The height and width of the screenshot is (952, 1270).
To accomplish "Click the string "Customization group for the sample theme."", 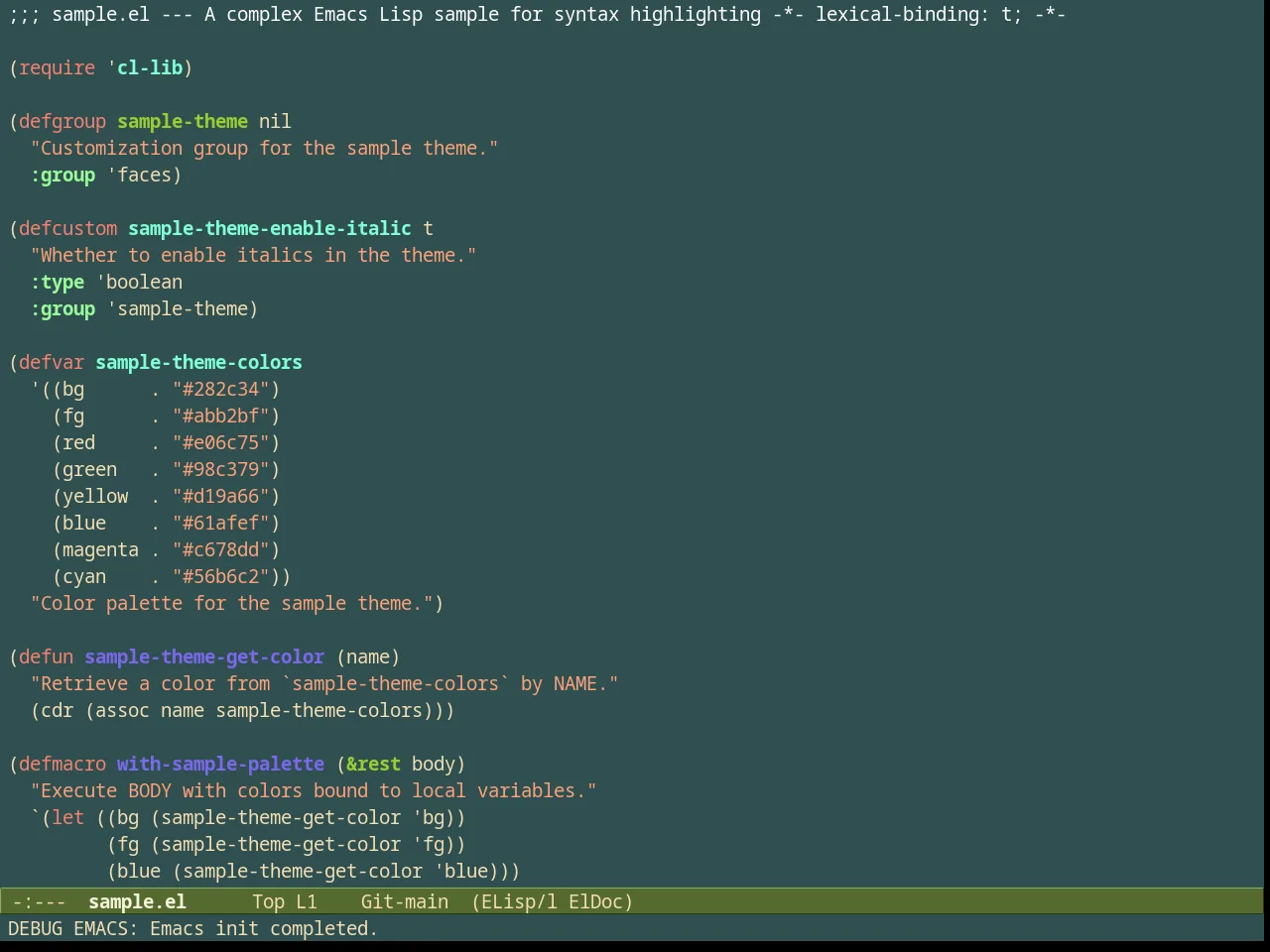I will 264,148.
